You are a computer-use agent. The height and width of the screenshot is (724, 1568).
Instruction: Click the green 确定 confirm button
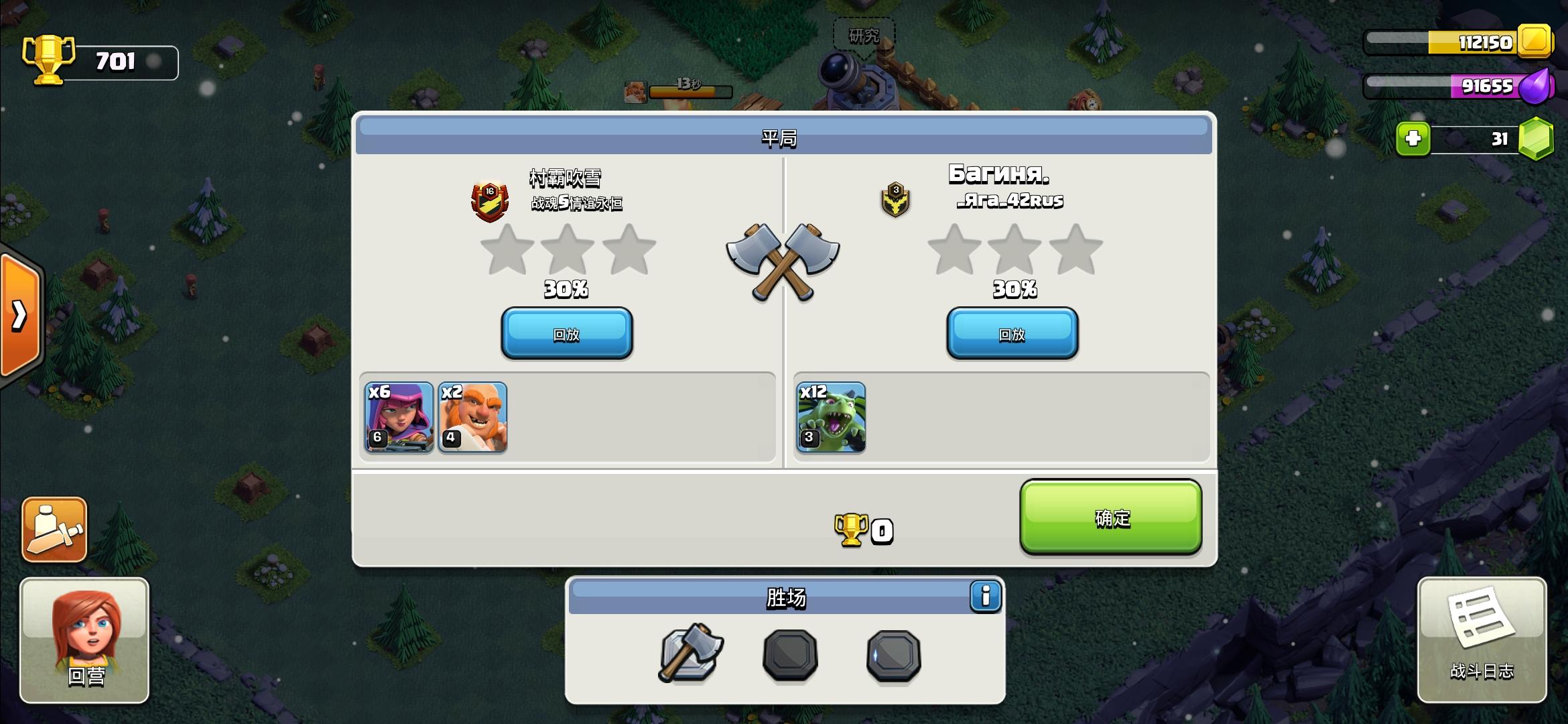point(1110,517)
